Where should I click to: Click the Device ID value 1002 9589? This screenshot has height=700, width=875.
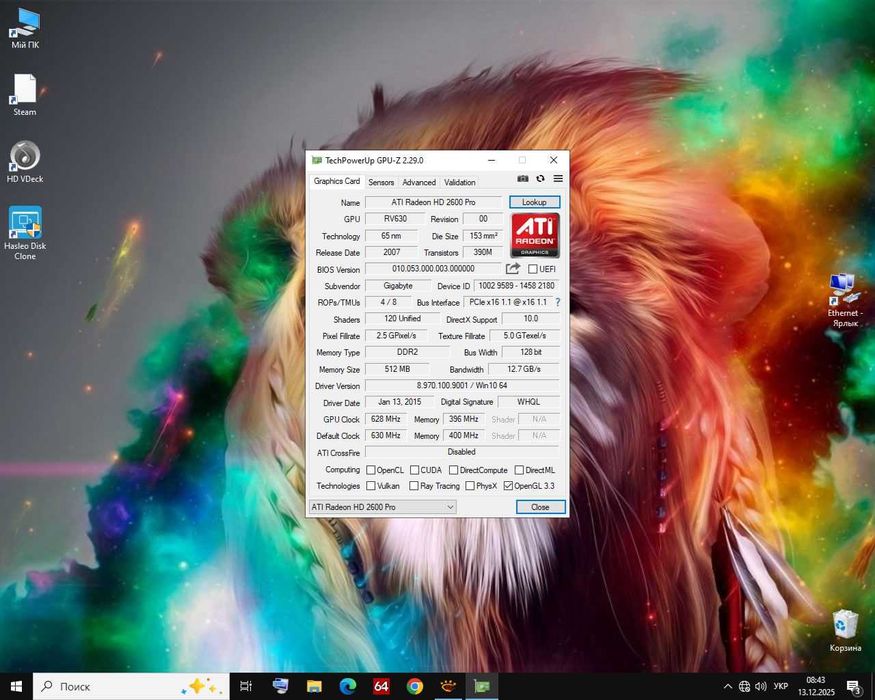pos(516,285)
